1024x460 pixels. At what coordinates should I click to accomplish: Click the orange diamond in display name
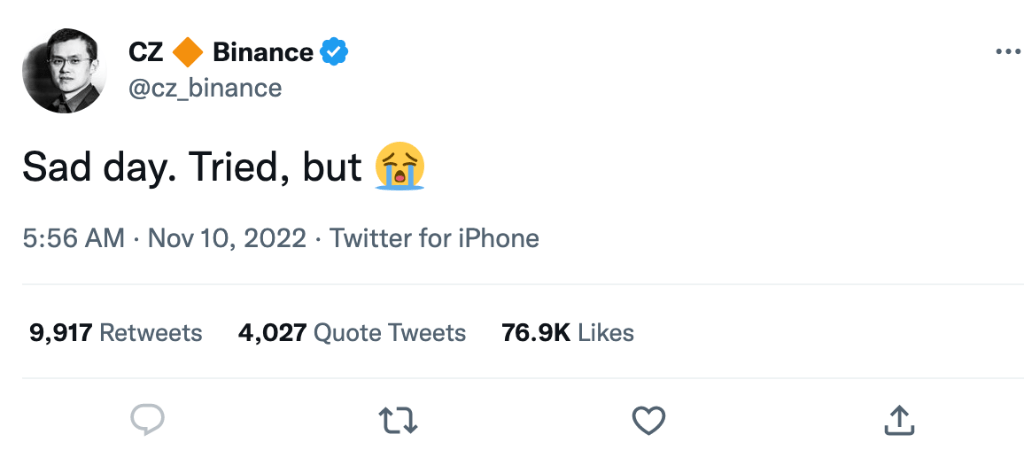pos(188,51)
